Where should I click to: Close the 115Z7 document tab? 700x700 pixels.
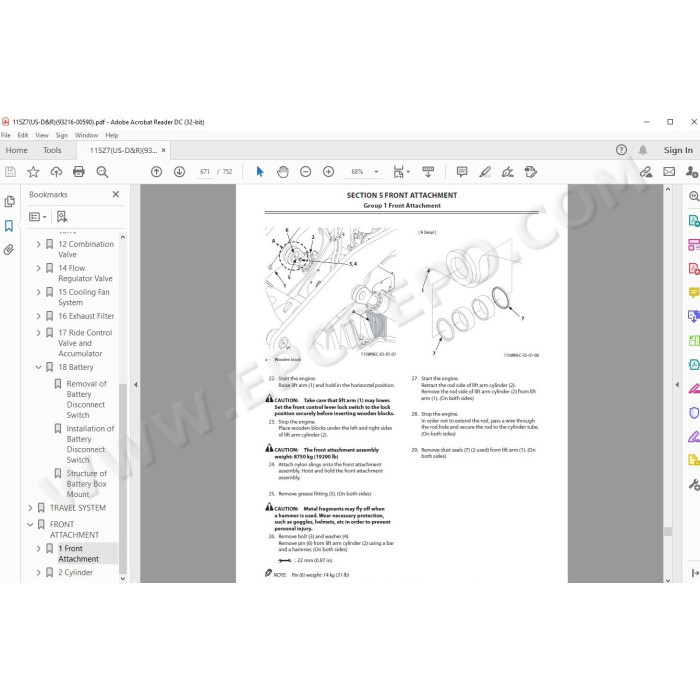[x=163, y=150]
